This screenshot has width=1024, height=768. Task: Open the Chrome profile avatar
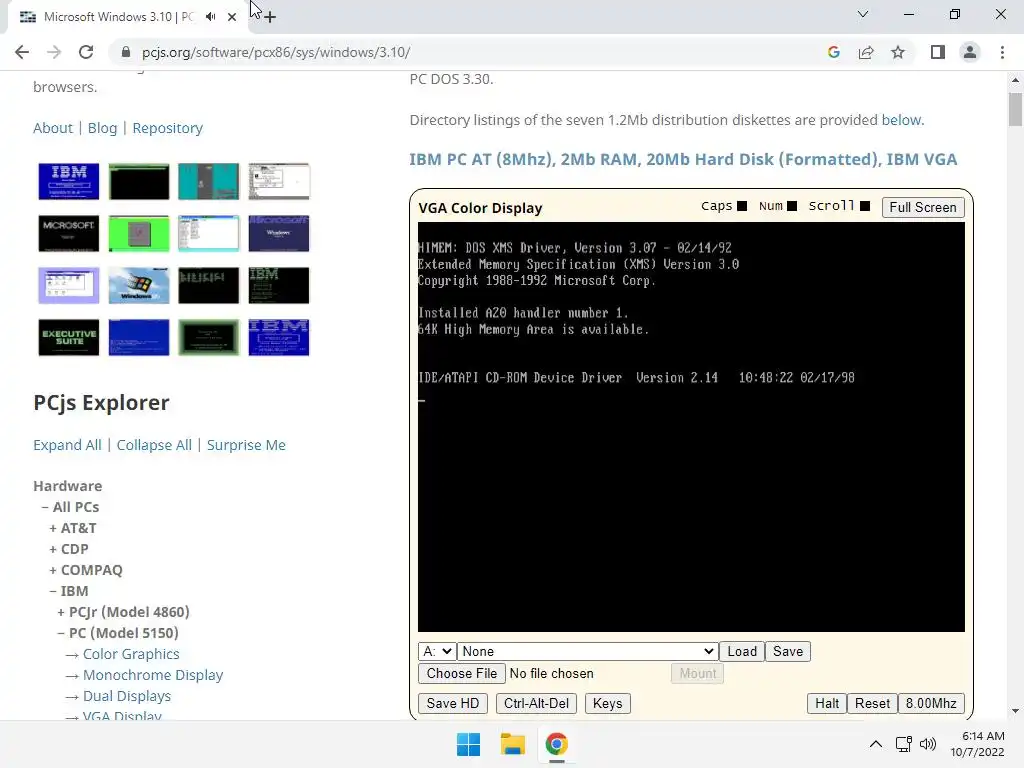[x=970, y=52]
